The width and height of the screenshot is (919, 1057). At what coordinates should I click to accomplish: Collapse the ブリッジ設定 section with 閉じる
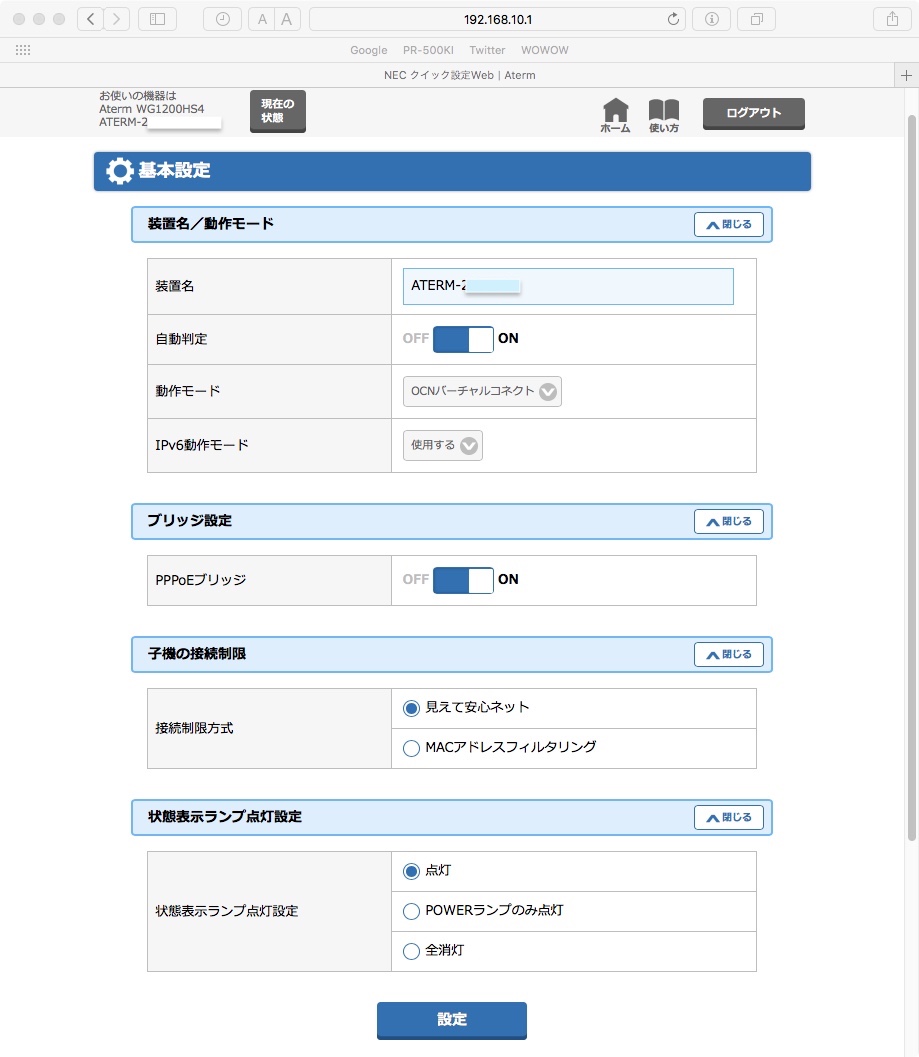click(729, 521)
